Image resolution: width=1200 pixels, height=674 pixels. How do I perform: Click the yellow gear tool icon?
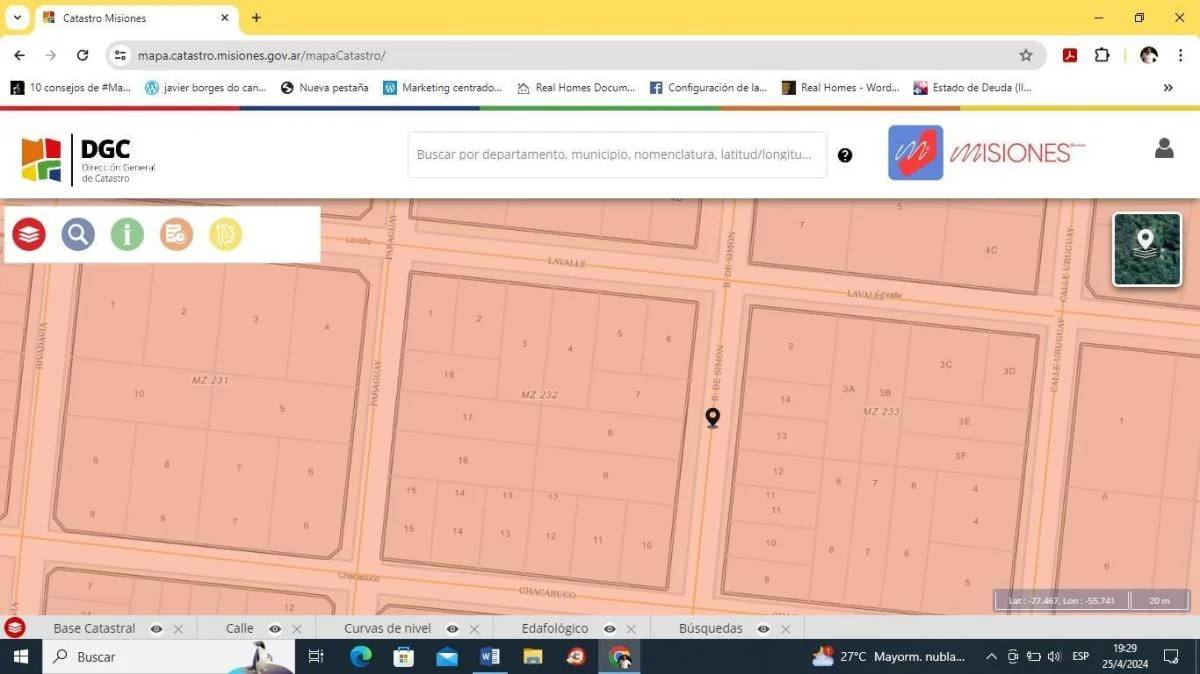click(x=225, y=234)
